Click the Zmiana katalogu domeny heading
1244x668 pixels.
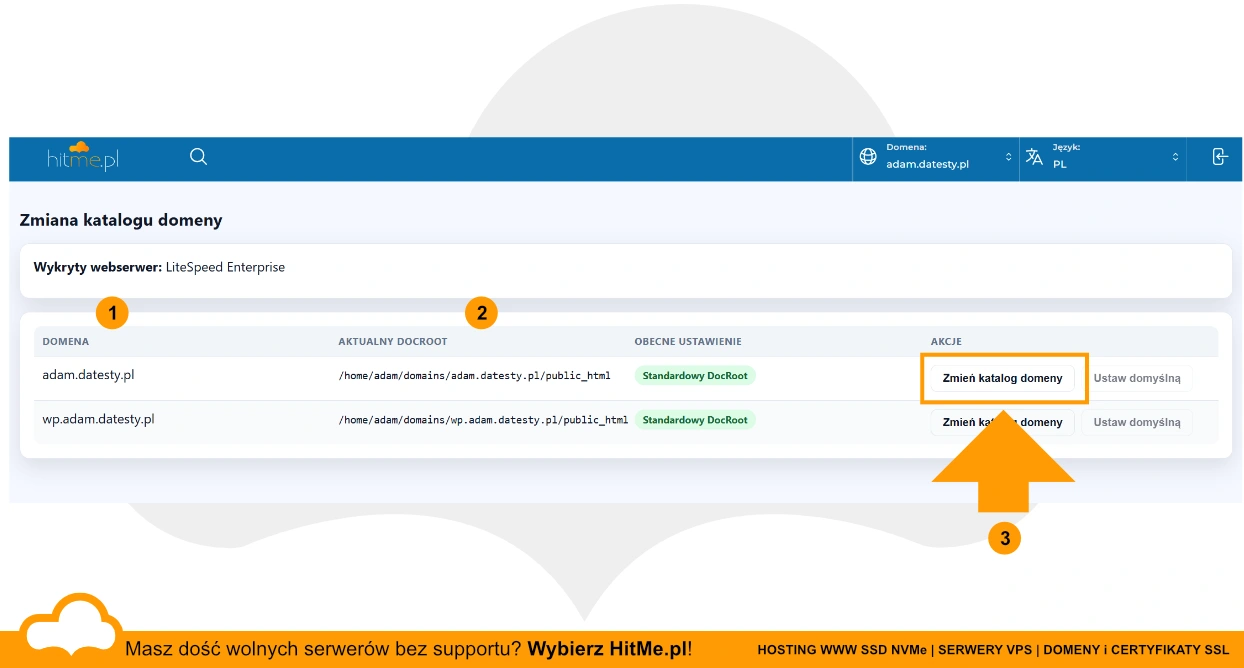tap(121, 220)
